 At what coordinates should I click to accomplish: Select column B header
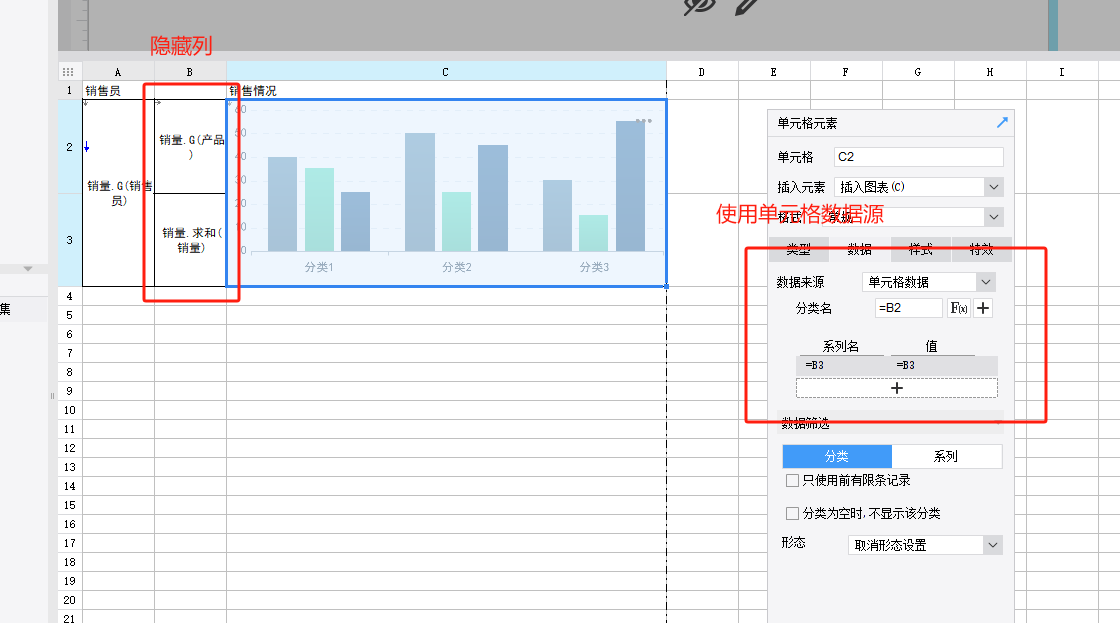[190, 72]
